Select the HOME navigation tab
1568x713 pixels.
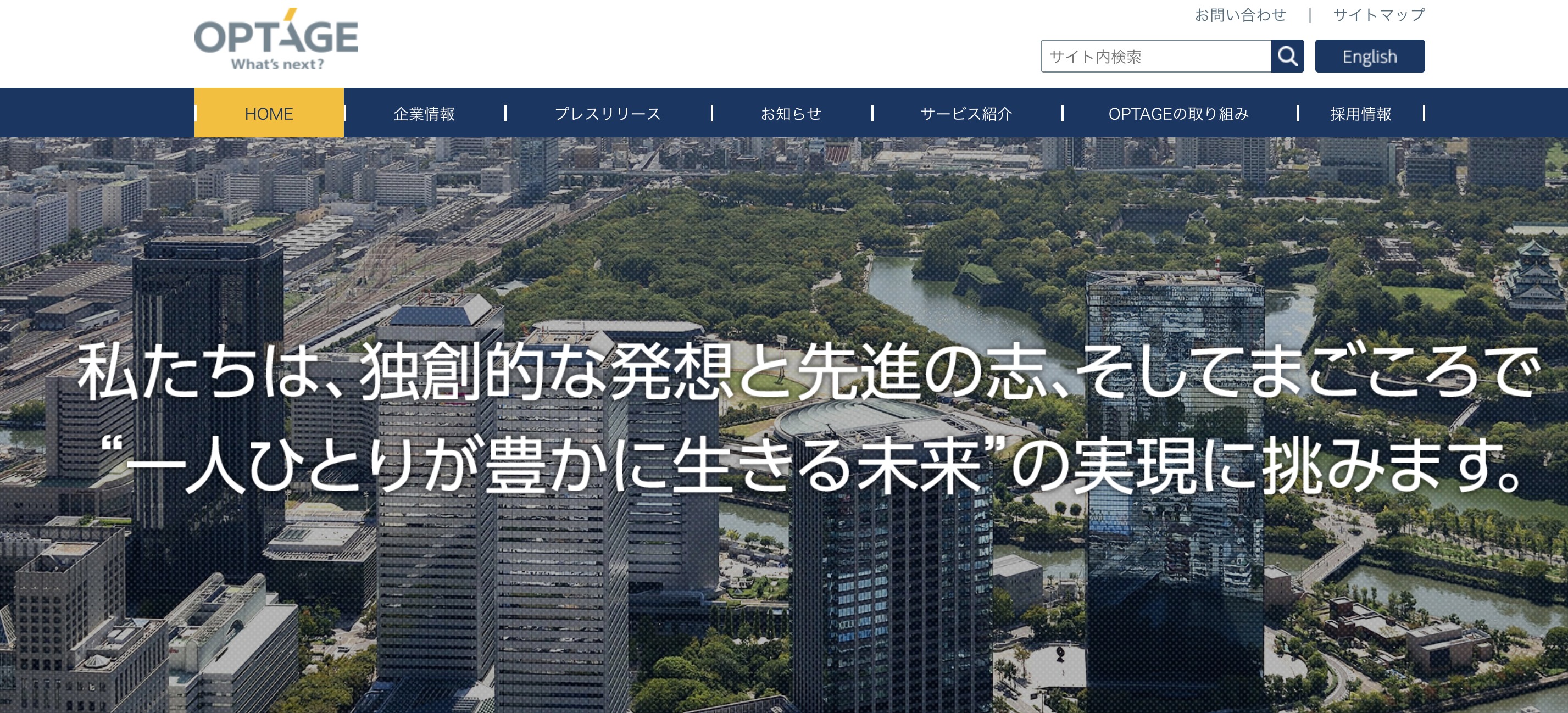point(269,114)
